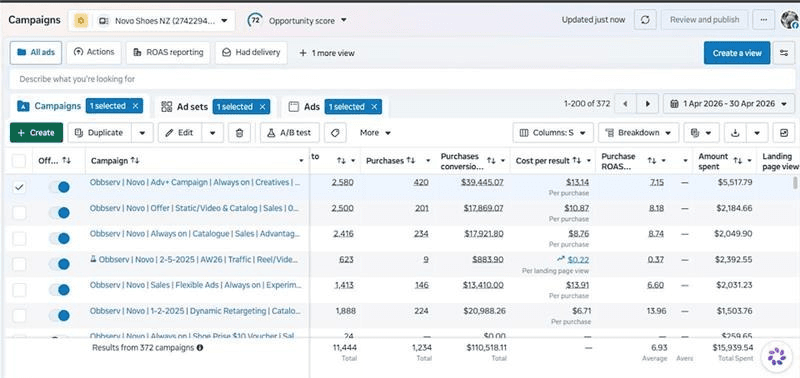
Task: Sort by Campaign column arrows
Action: (x=135, y=161)
